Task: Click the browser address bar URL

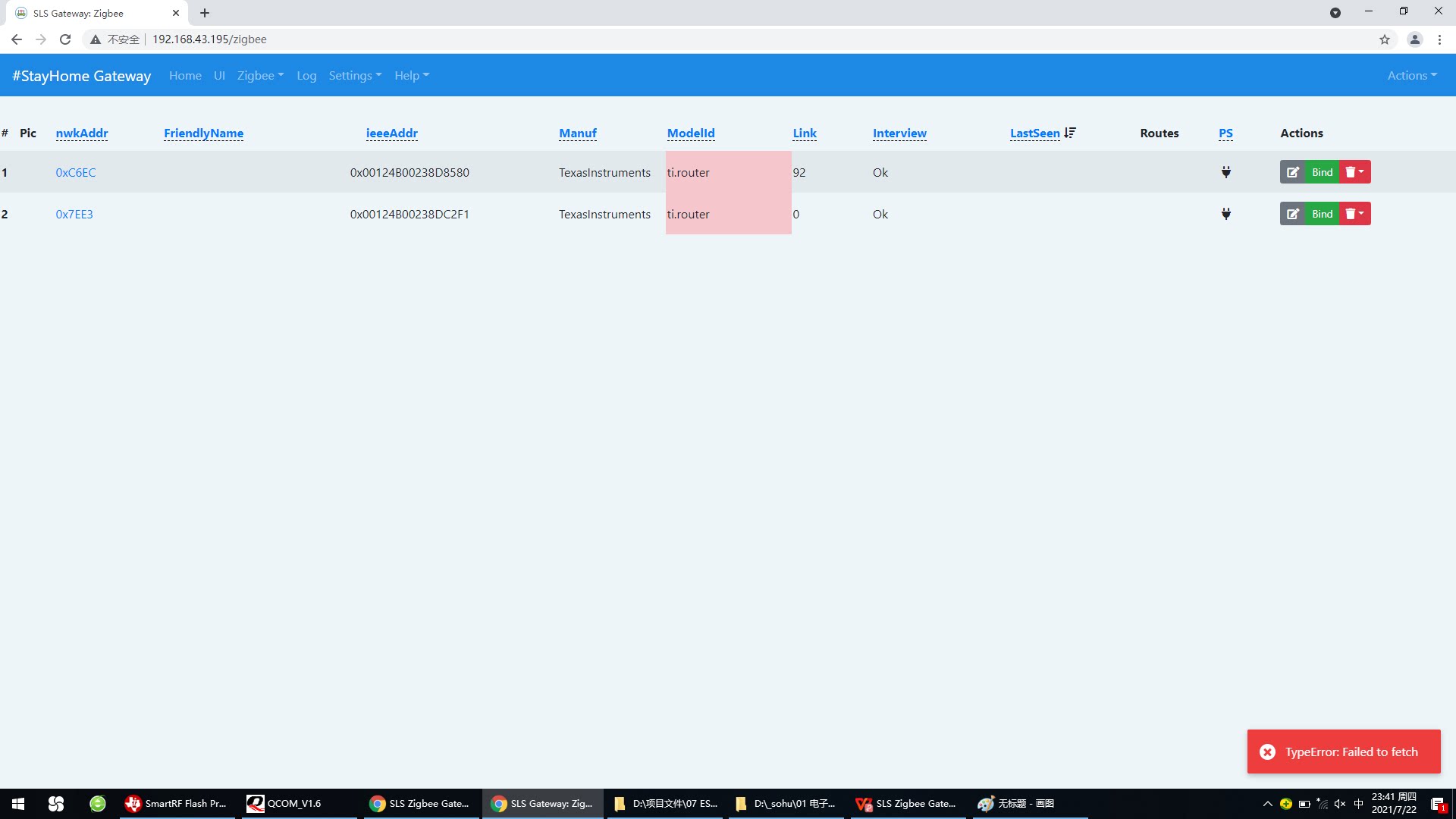Action: [209, 39]
